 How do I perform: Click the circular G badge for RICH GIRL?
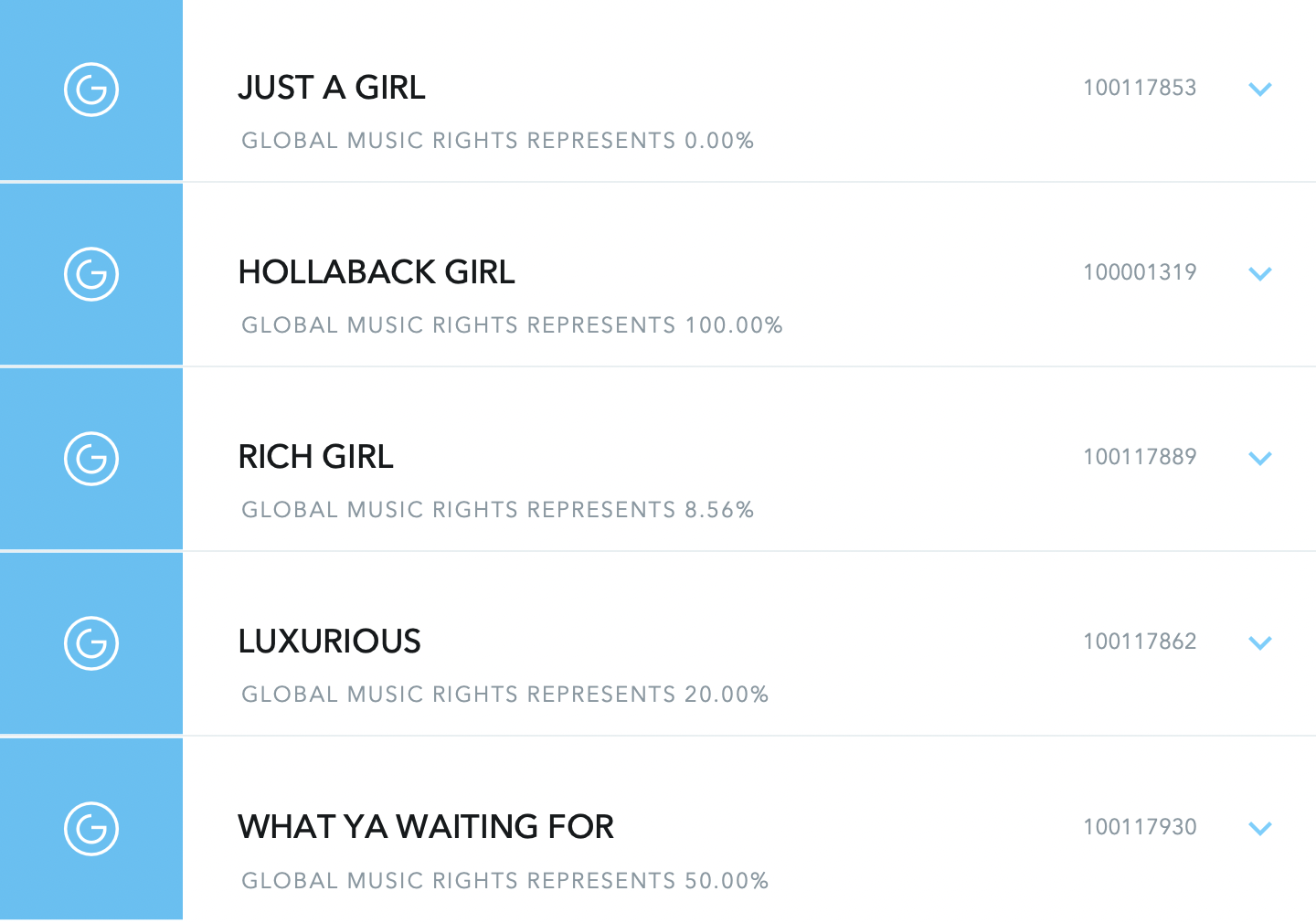91,459
